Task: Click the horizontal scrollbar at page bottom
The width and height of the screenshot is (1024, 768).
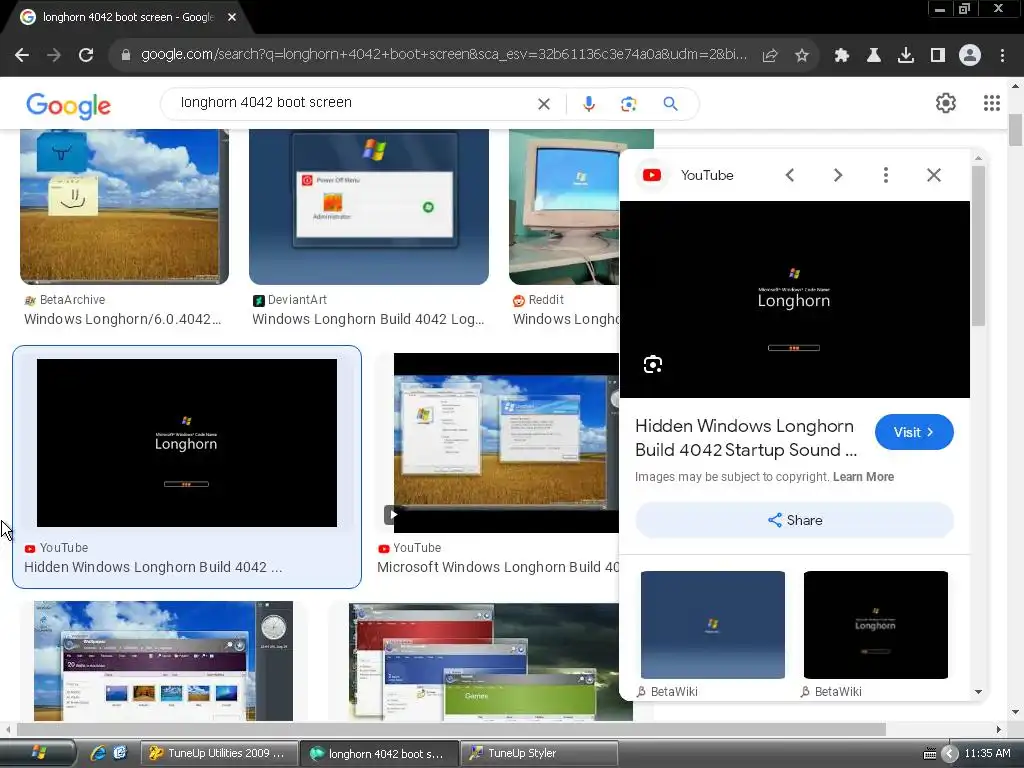Action: click(x=451, y=729)
